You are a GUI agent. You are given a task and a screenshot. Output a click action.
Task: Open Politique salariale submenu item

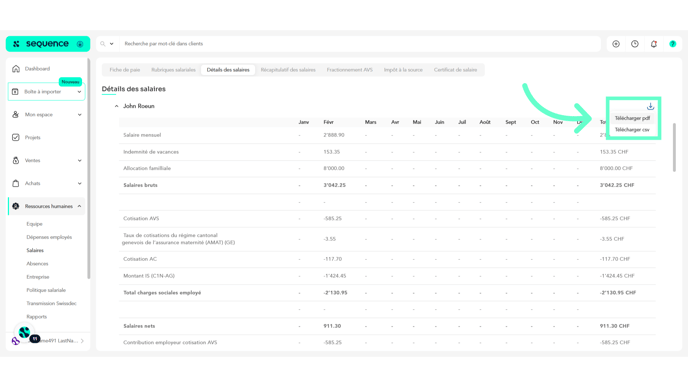click(46, 290)
